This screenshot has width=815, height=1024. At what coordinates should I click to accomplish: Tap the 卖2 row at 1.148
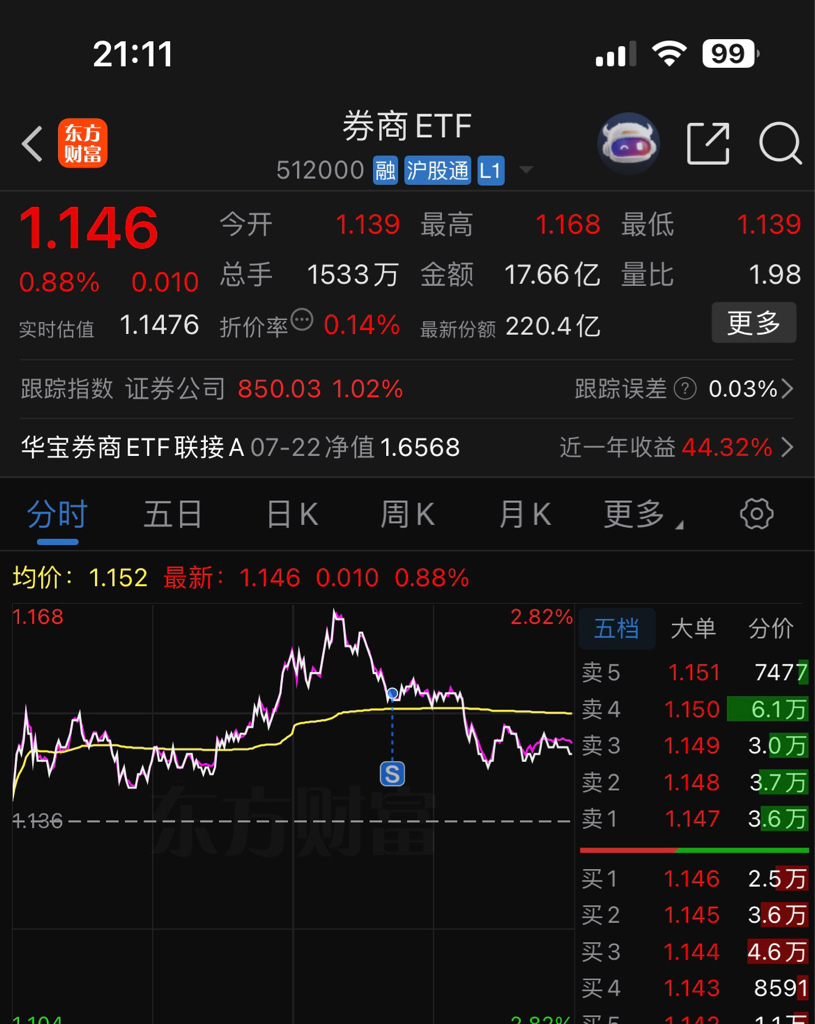pos(695,782)
